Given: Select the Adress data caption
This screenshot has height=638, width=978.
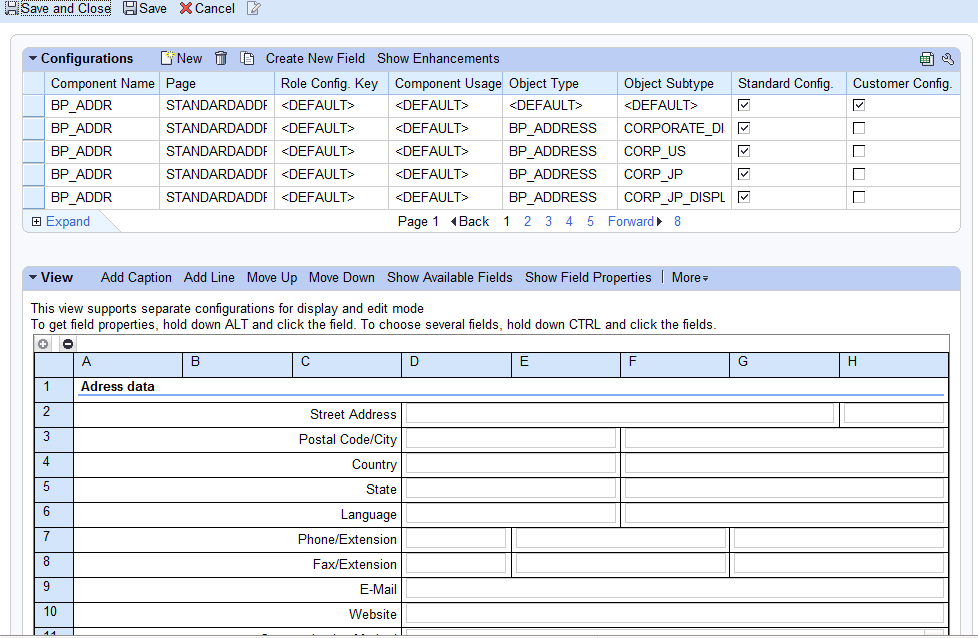Looking at the screenshot, I should (117, 387).
